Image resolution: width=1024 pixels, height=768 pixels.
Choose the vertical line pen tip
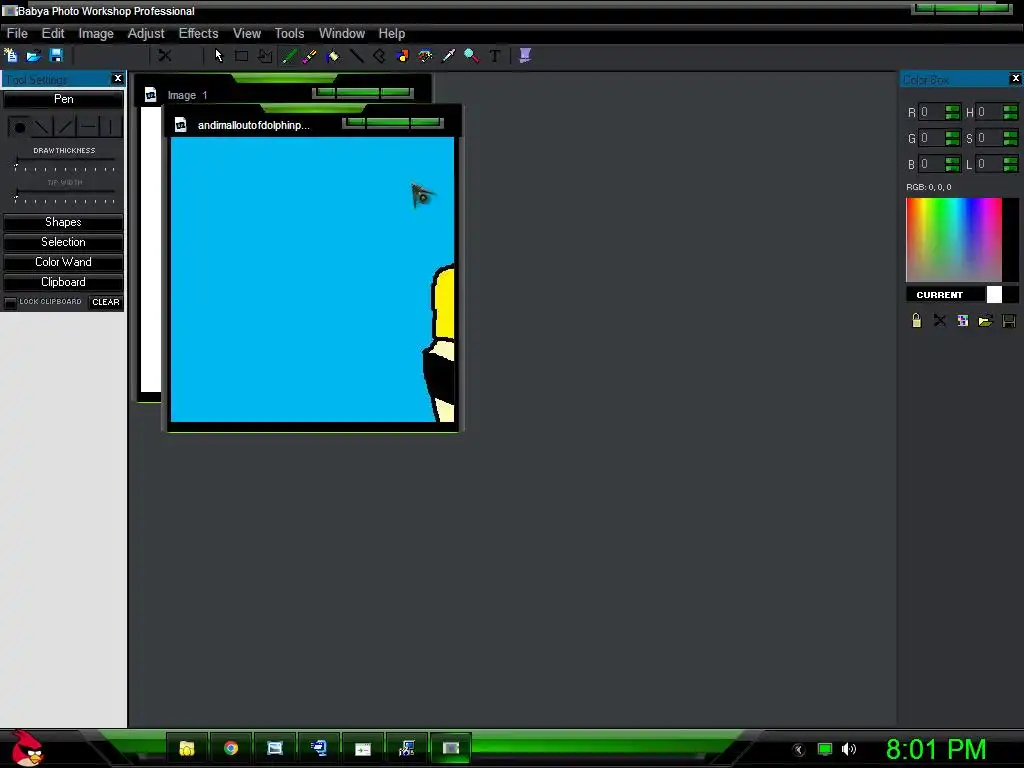click(111, 127)
